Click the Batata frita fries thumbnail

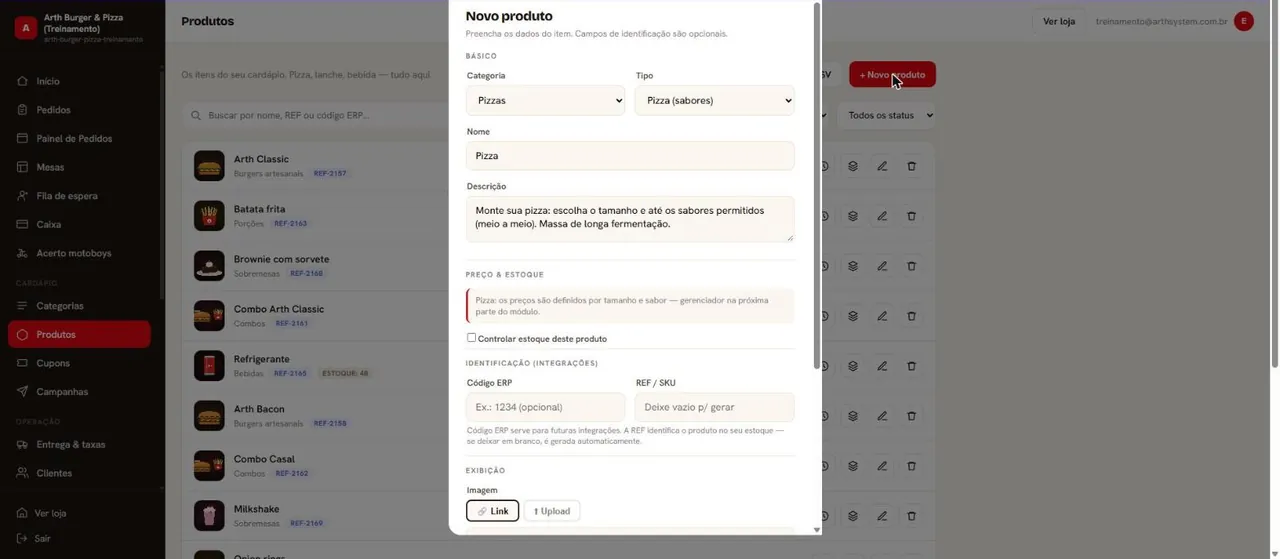209,216
